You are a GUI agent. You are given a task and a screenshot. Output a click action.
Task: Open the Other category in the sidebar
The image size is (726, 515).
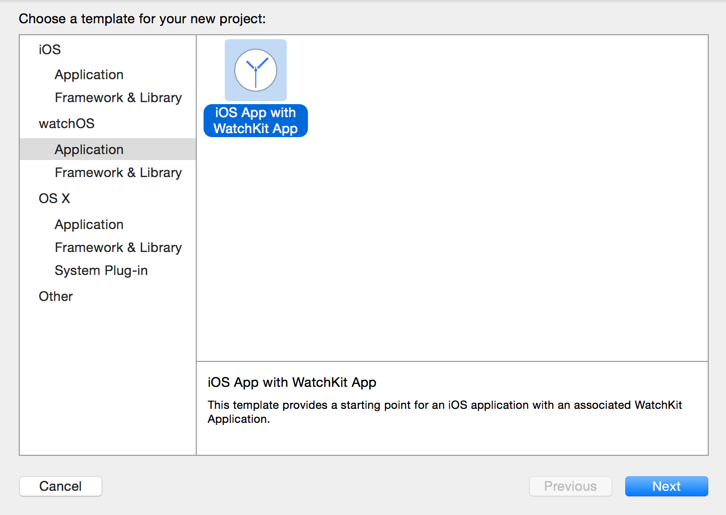pos(56,297)
